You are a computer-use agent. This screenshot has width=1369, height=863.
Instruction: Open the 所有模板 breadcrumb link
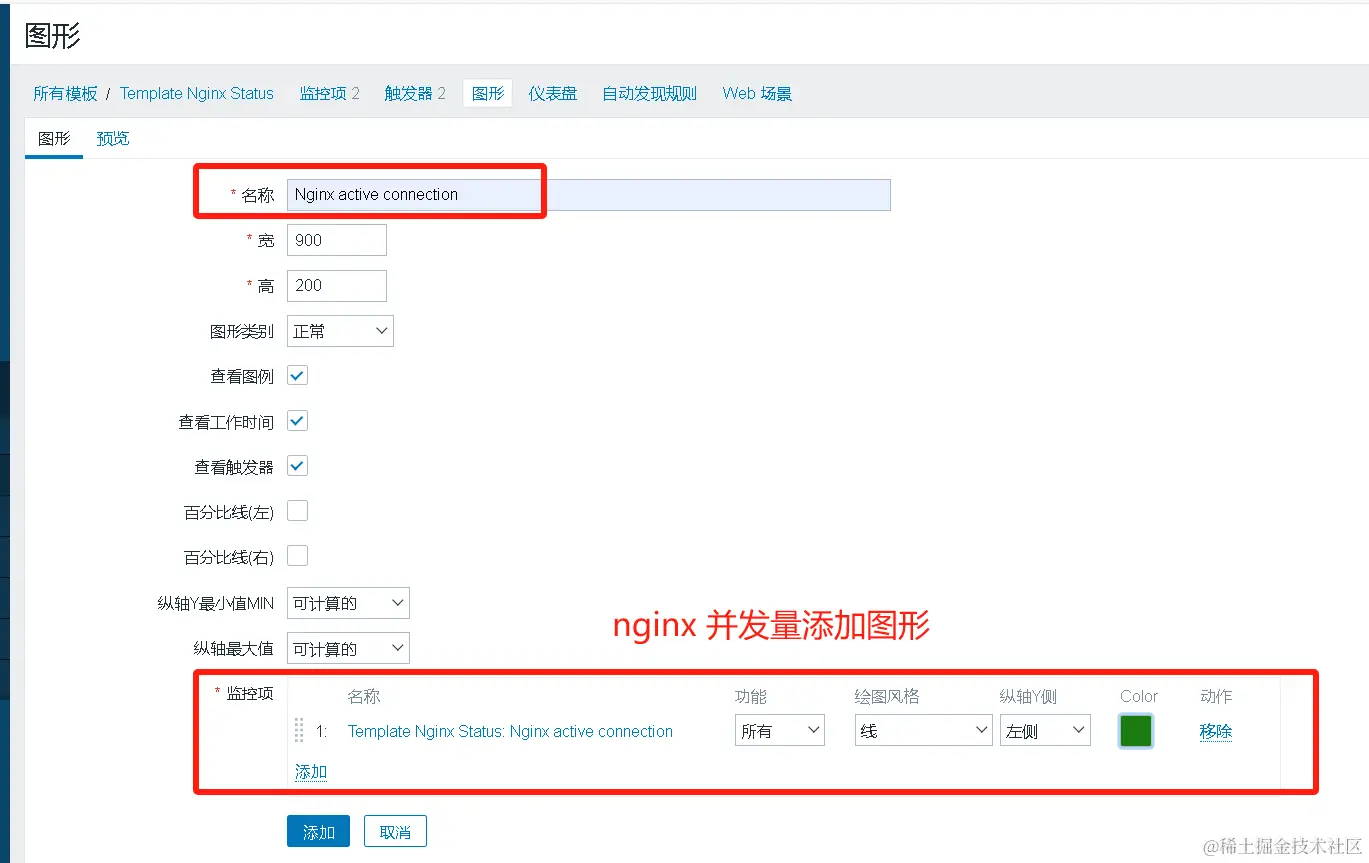point(66,93)
